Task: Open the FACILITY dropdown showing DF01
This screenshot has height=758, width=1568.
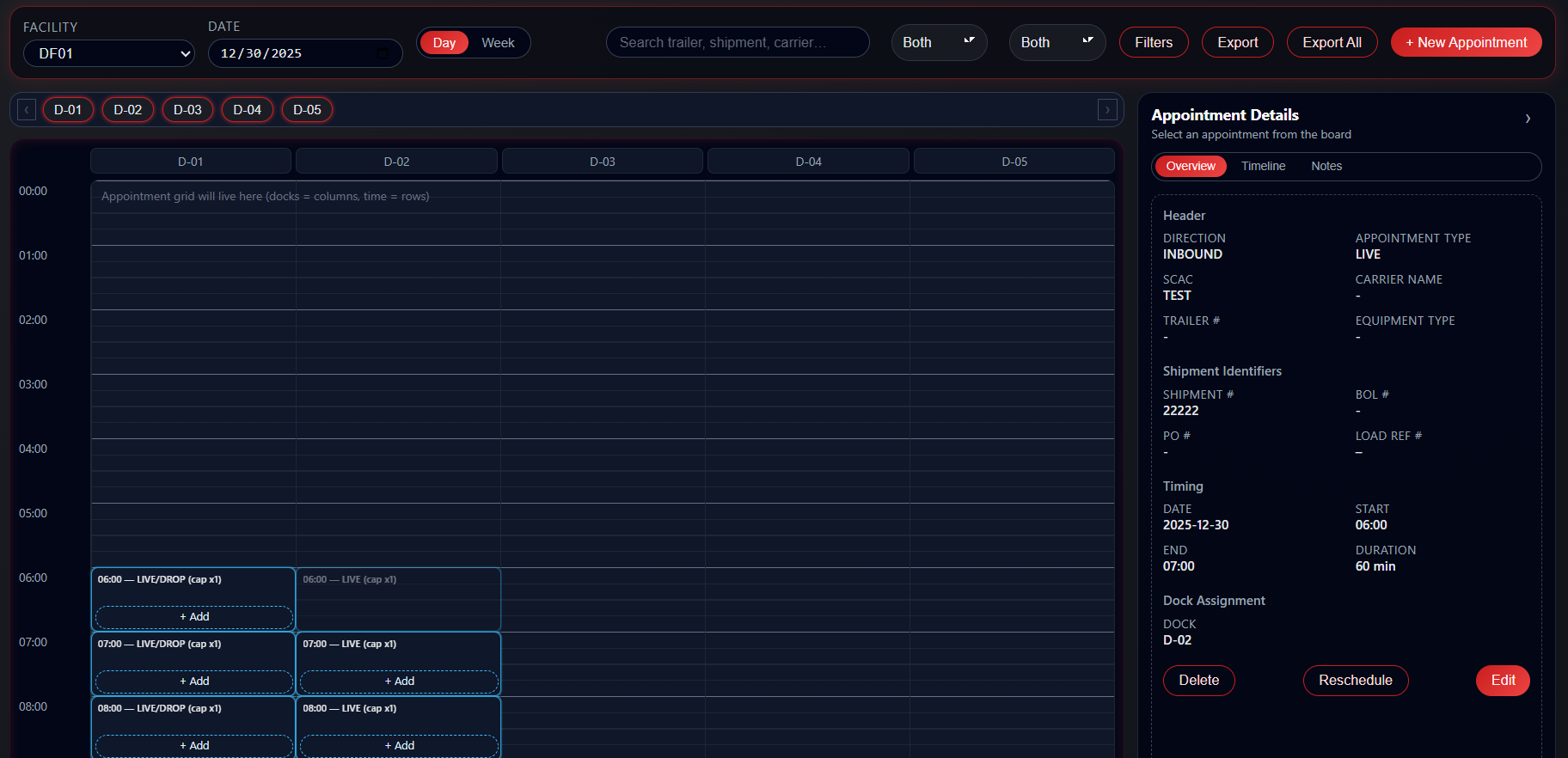Action: coord(109,53)
